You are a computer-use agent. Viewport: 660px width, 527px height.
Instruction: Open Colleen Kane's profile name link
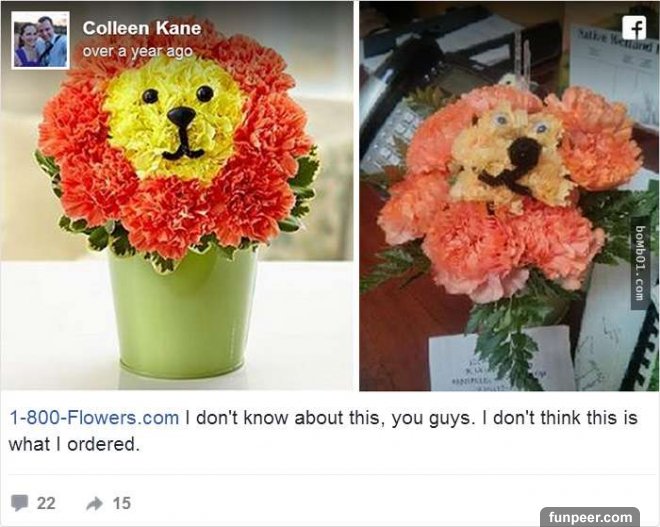click(141, 28)
